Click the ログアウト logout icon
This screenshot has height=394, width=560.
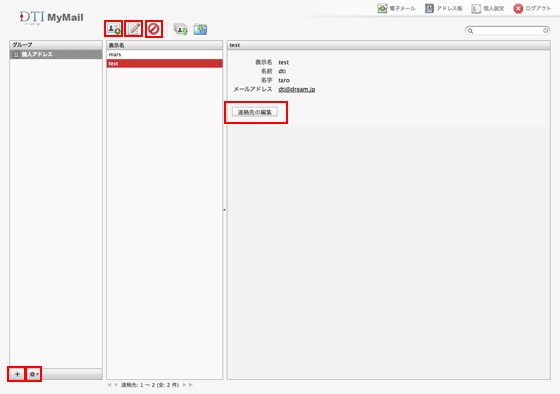pyautogui.click(x=518, y=9)
